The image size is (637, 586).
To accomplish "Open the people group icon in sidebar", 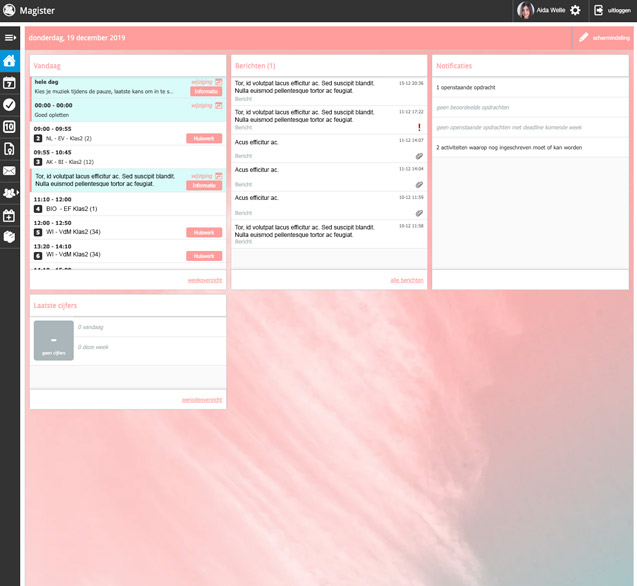I will pyautogui.click(x=9, y=193).
